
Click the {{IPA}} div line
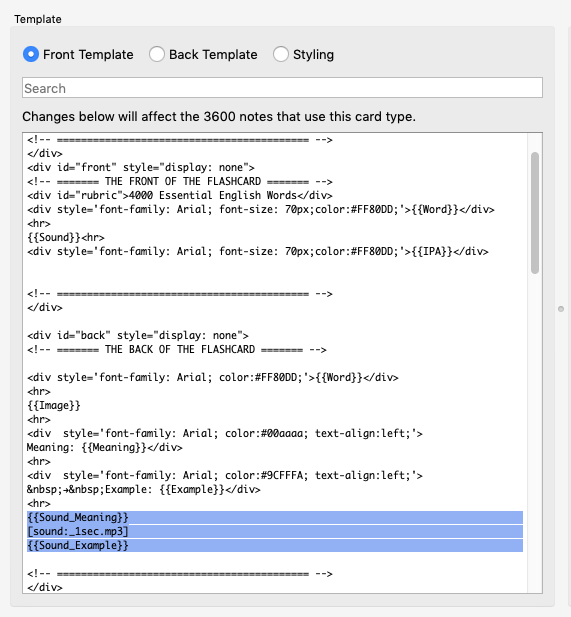(x=258, y=251)
